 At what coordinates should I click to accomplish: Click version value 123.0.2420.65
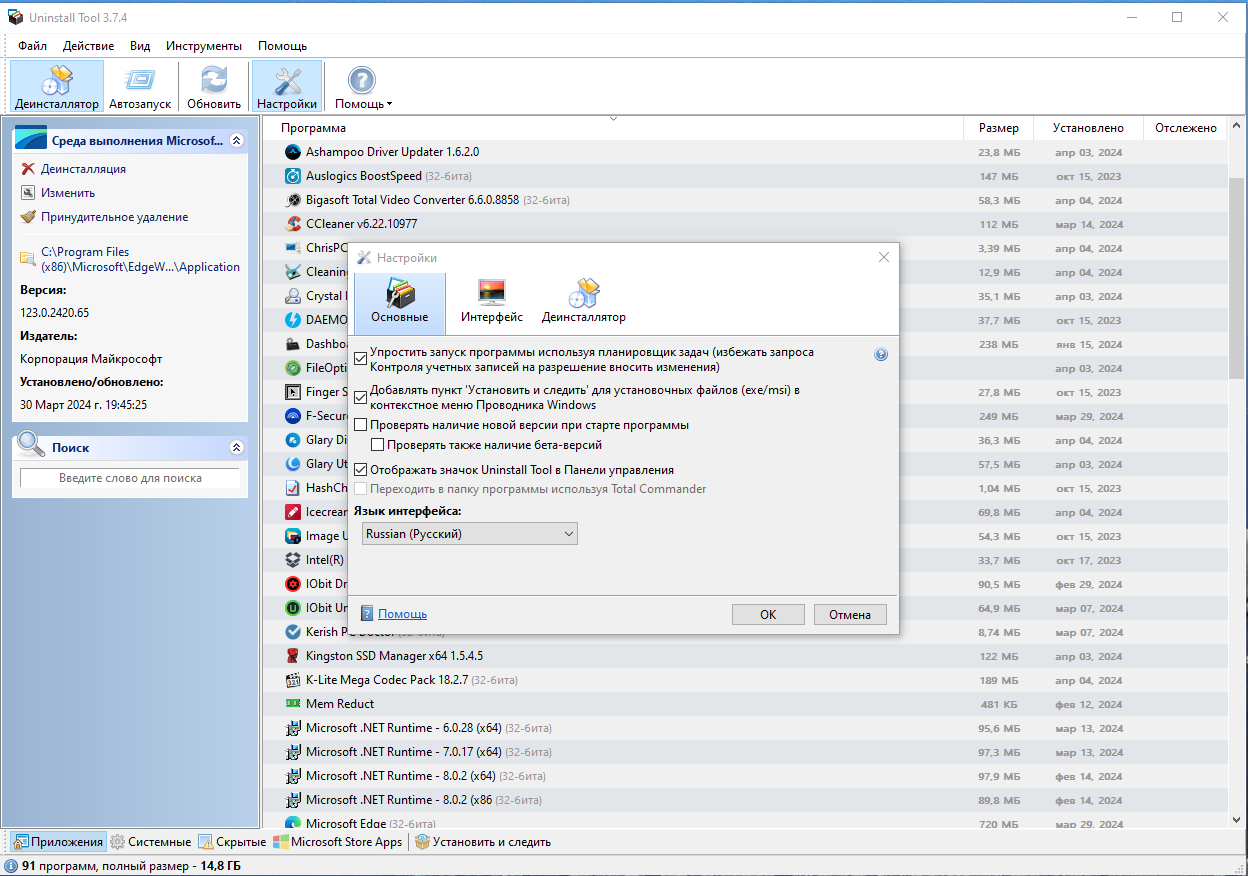coord(55,313)
